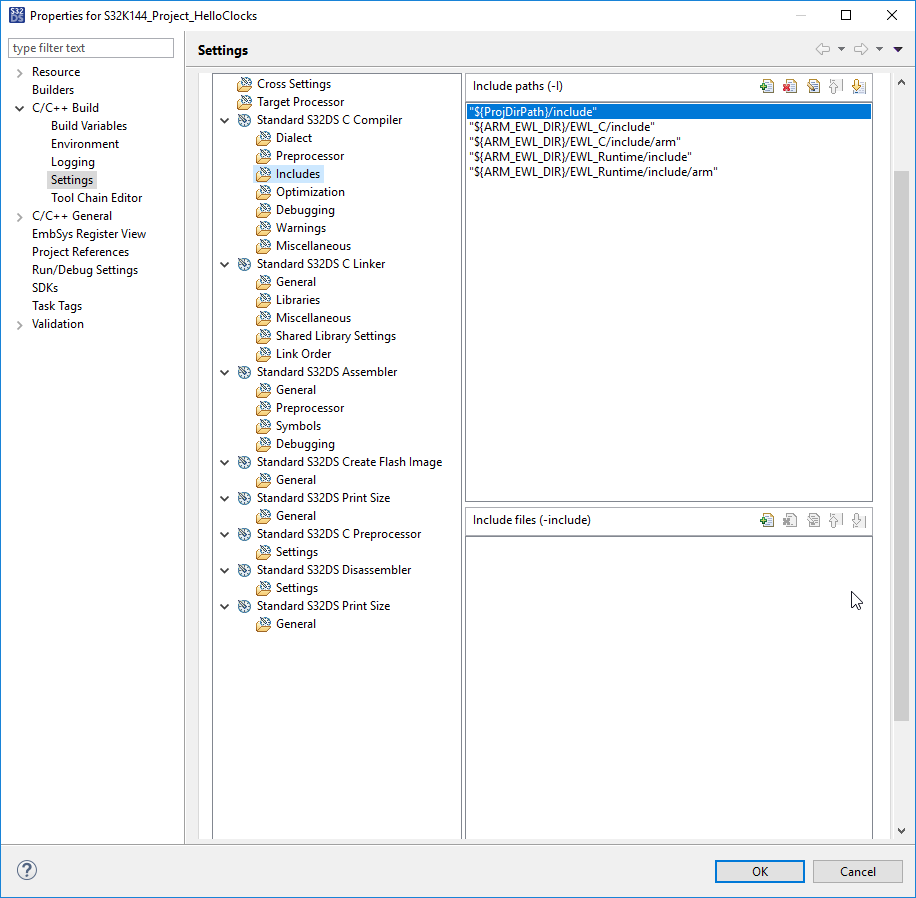The width and height of the screenshot is (916, 898).
Task: Collapse Standard S32DS Assembler group
Action: [x=224, y=372]
